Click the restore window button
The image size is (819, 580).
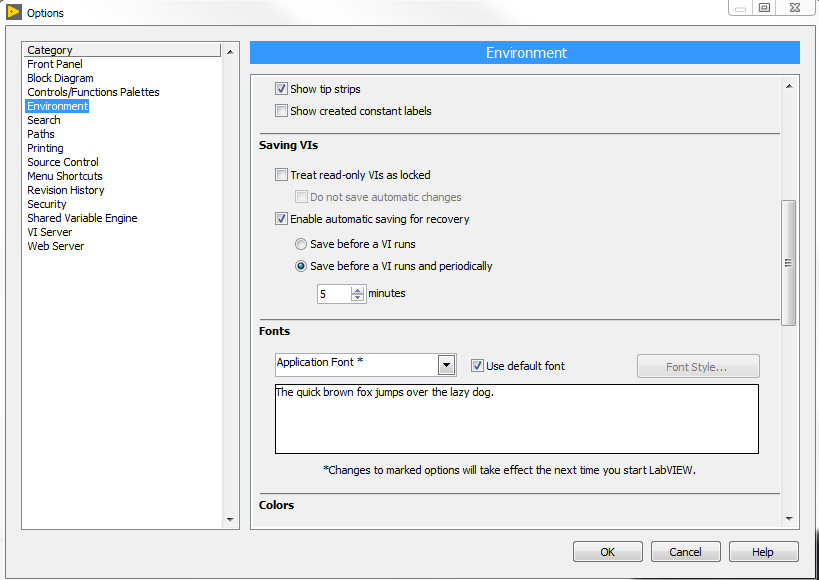[x=764, y=8]
